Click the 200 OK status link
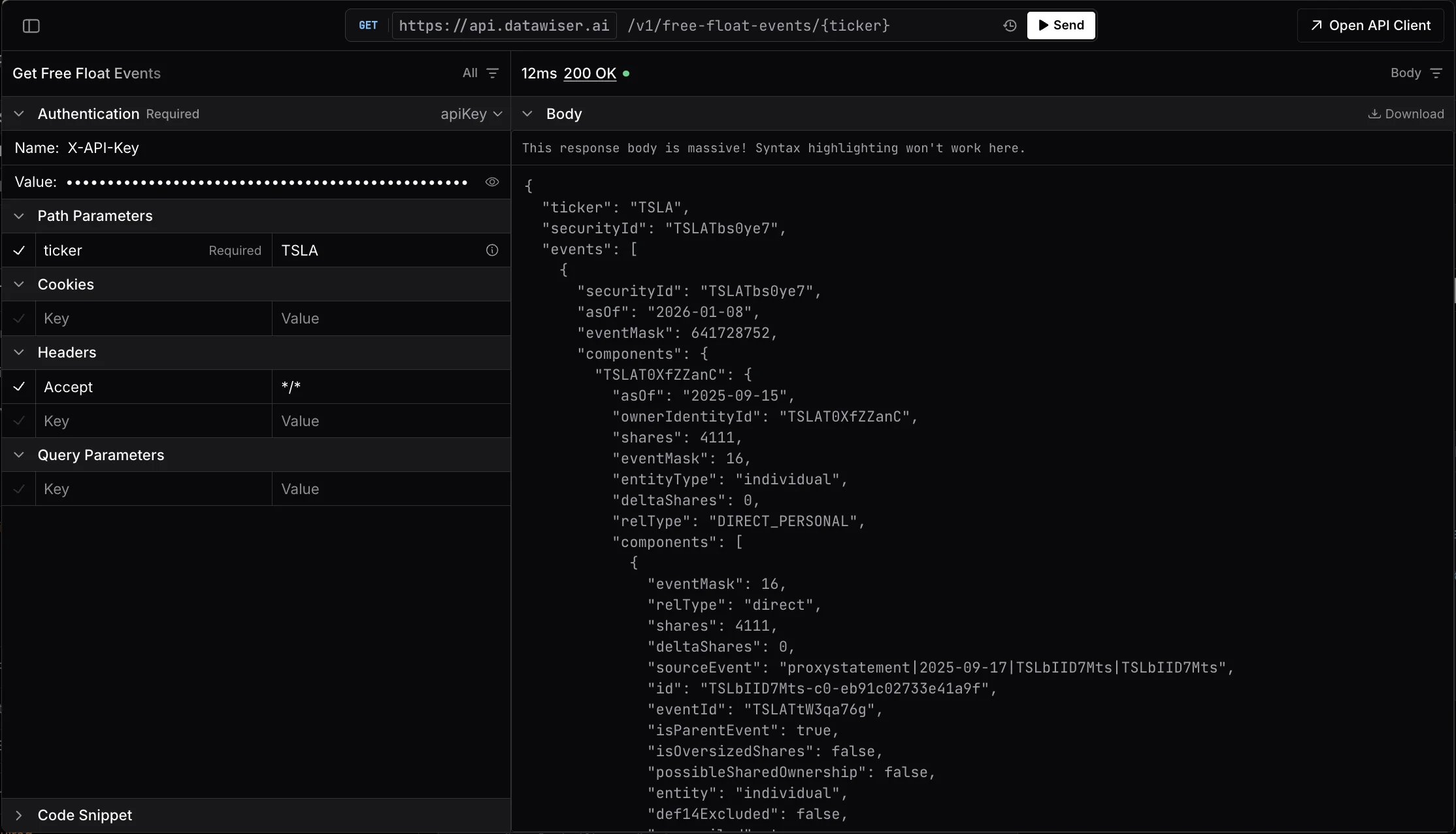This screenshot has height=834, width=1456. pyautogui.click(x=589, y=73)
